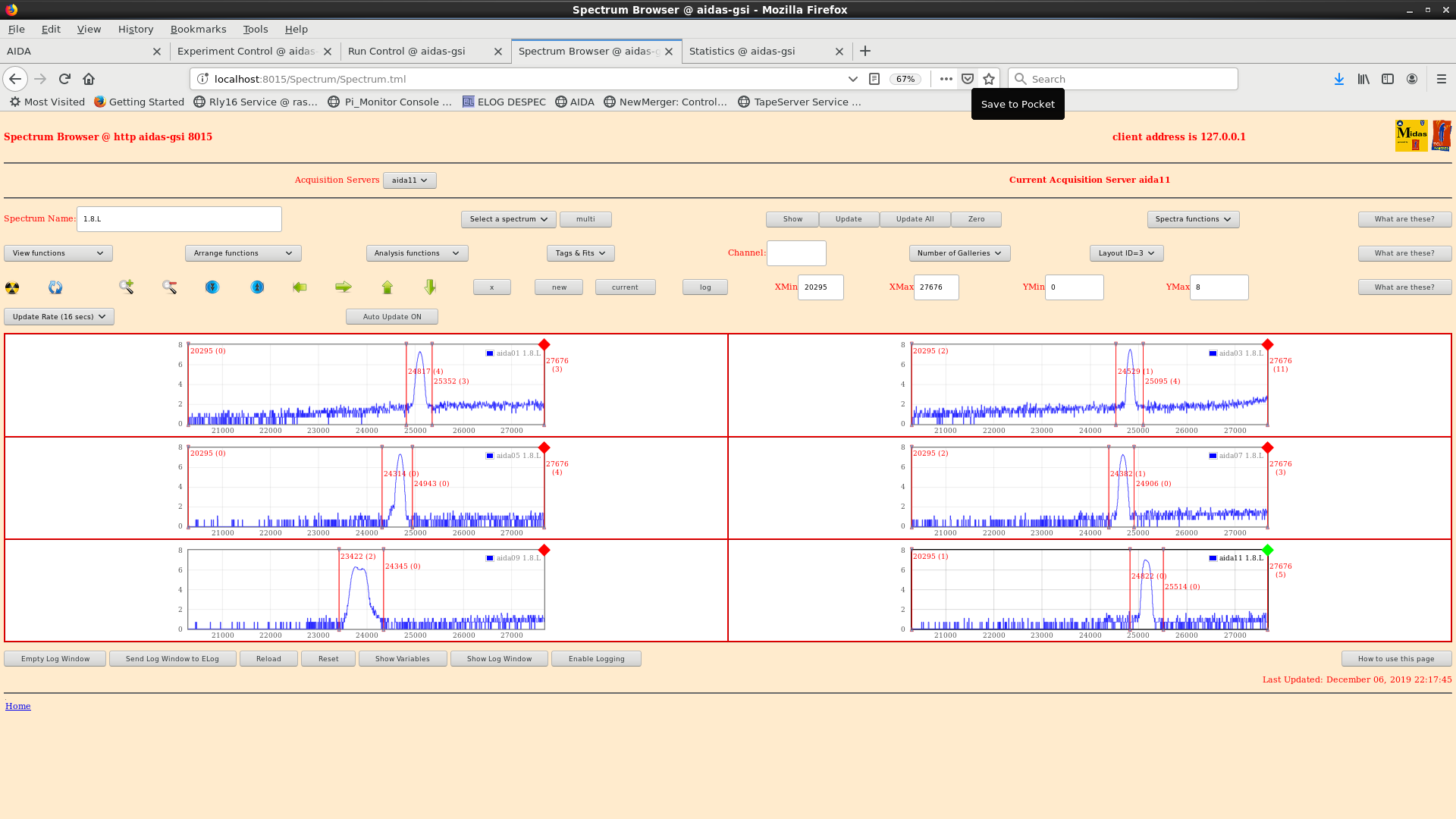This screenshot has width=1456, height=819.
Task: Toggle the log scale button
Action: tap(705, 287)
